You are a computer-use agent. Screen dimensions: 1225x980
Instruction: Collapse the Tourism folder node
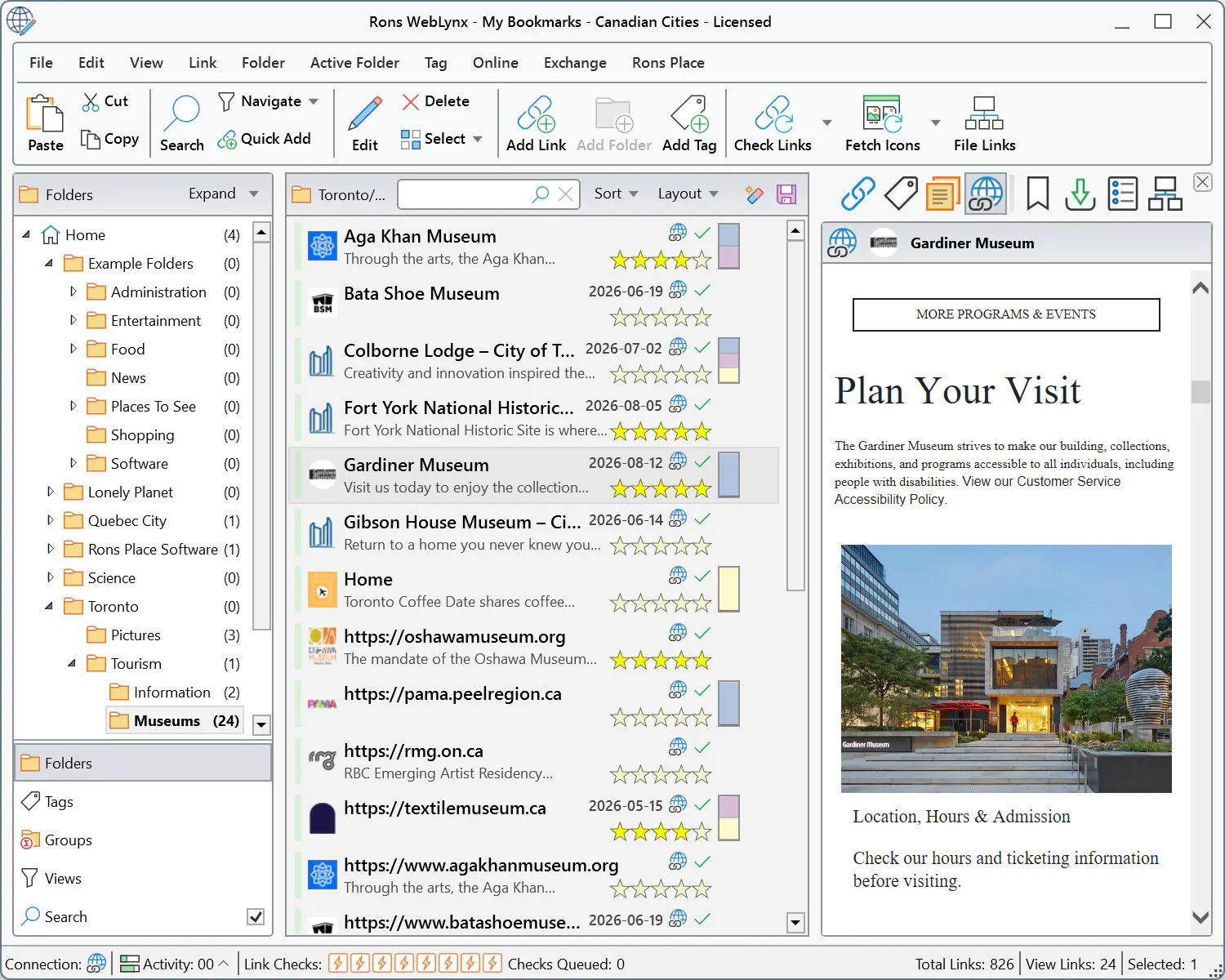[72, 663]
